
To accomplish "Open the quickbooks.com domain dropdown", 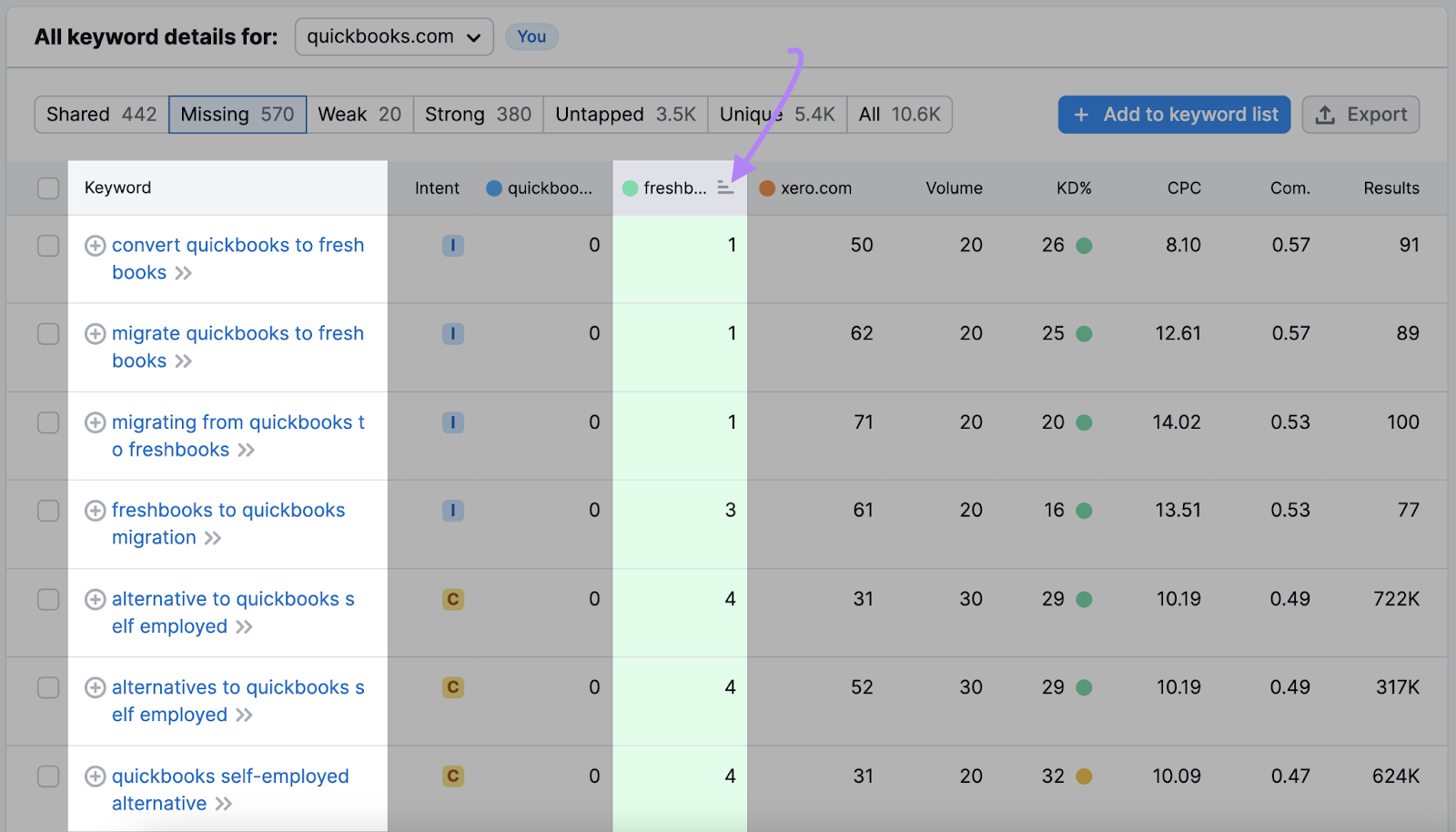I will pyautogui.click(x=394, y=37).
